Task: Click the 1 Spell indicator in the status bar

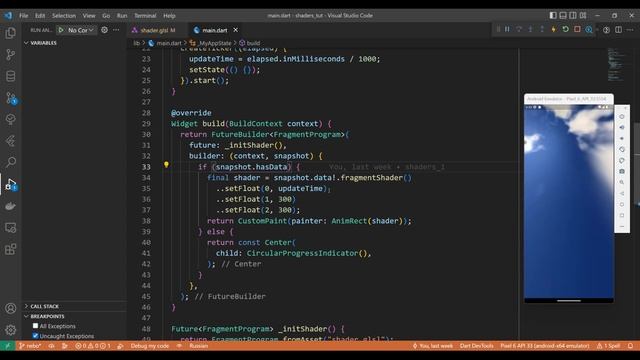Action: click(x=609, y=346)
